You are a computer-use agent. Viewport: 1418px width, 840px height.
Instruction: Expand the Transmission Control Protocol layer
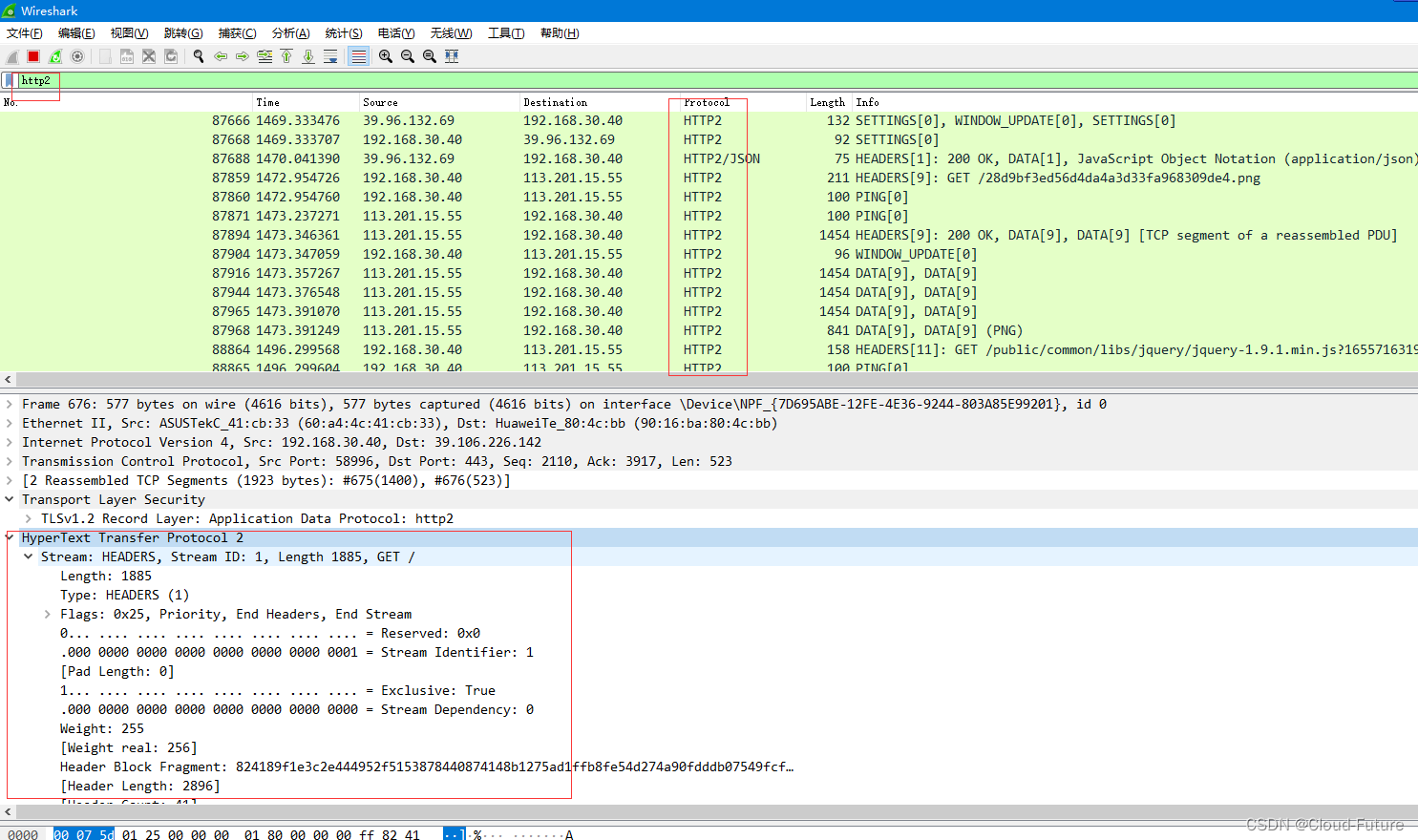9,461
